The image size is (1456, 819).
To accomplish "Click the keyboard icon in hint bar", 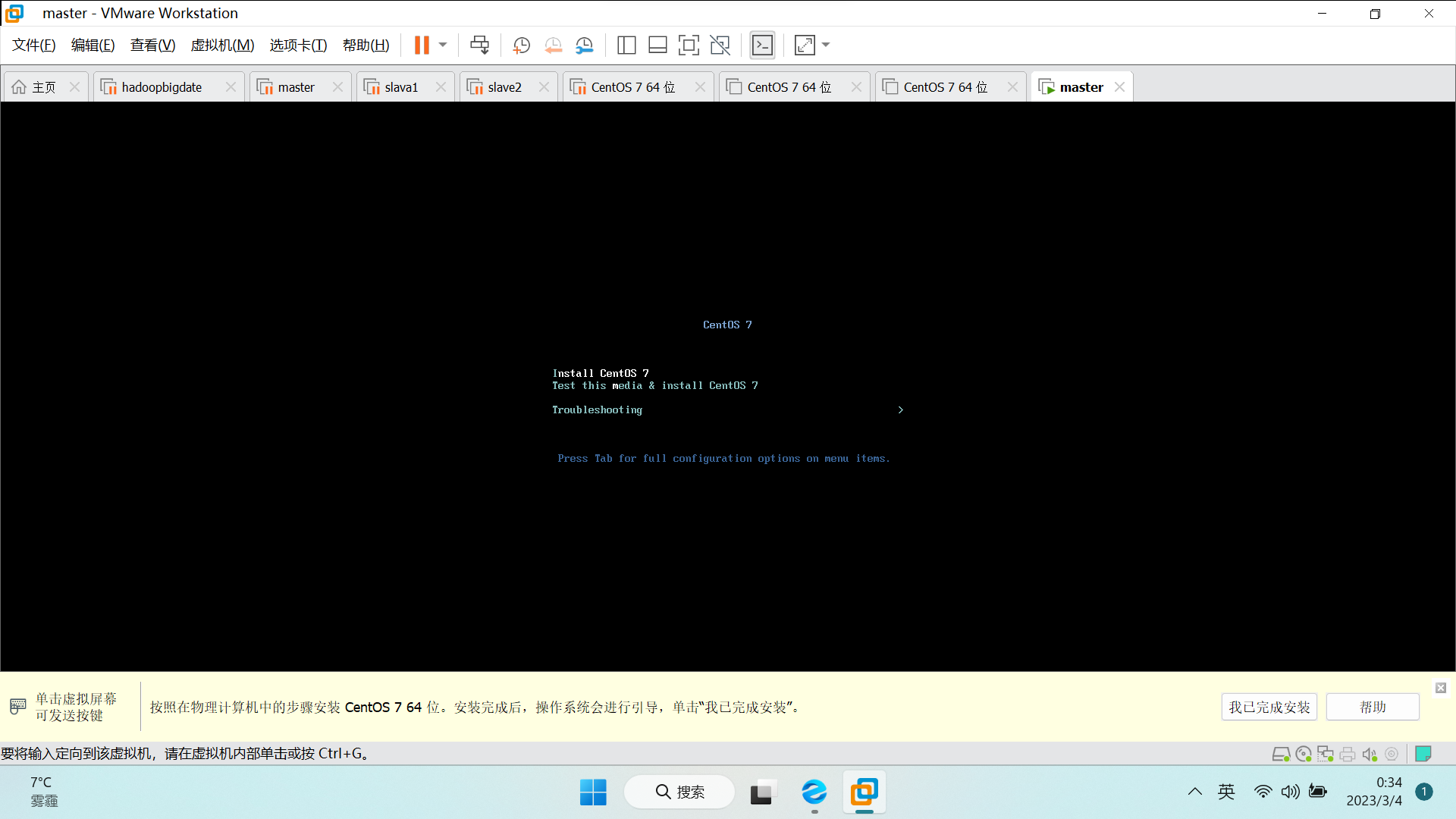I will [x=18, y=707].
